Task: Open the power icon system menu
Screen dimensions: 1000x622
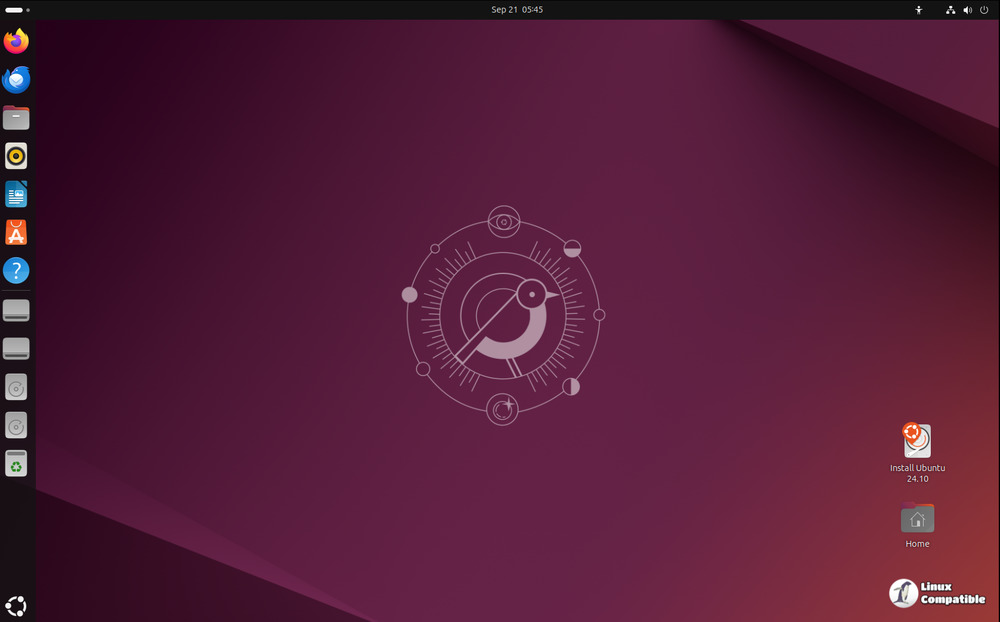Action: click(984, 10)
